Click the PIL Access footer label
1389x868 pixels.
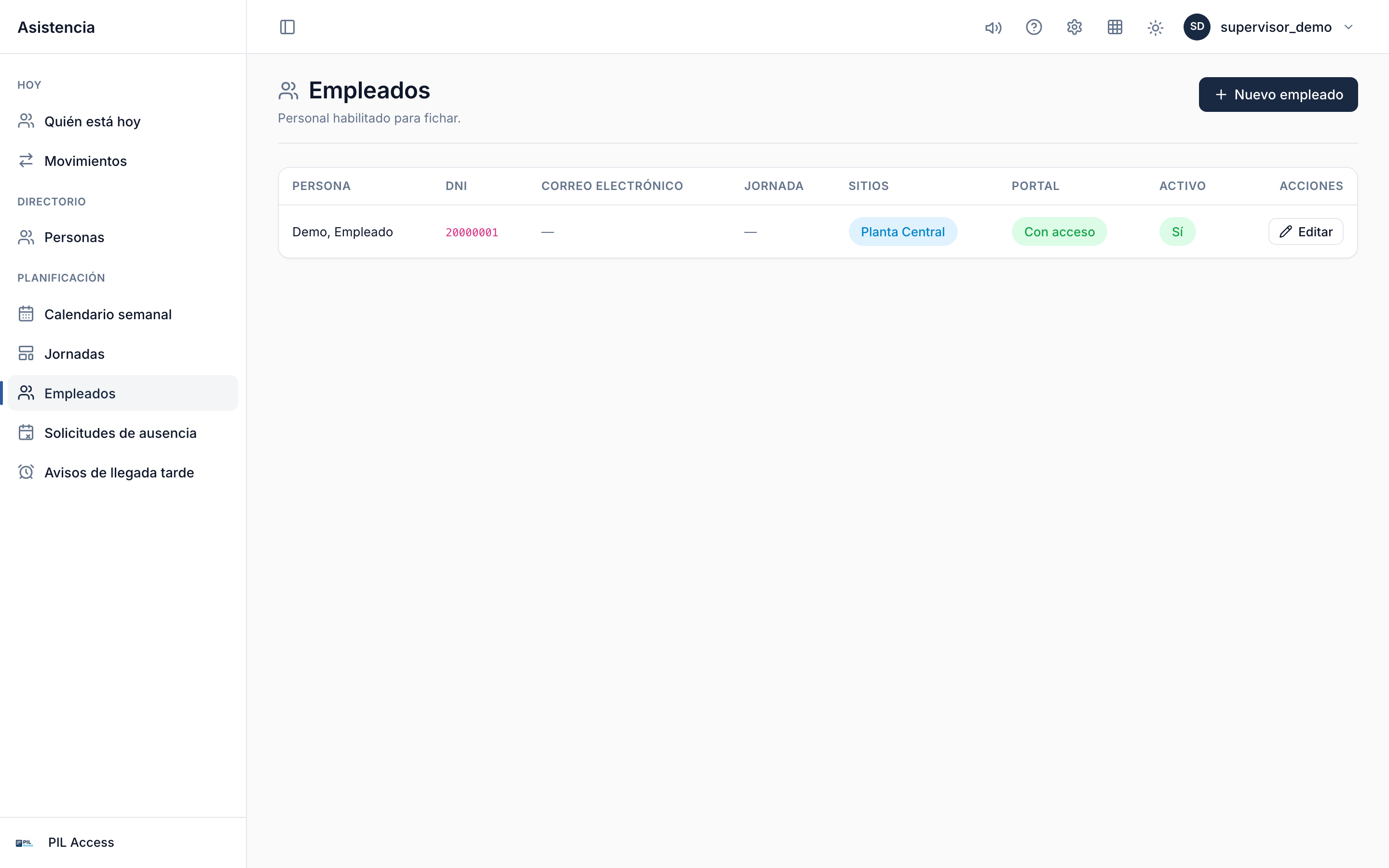click(x=81, y=842)
